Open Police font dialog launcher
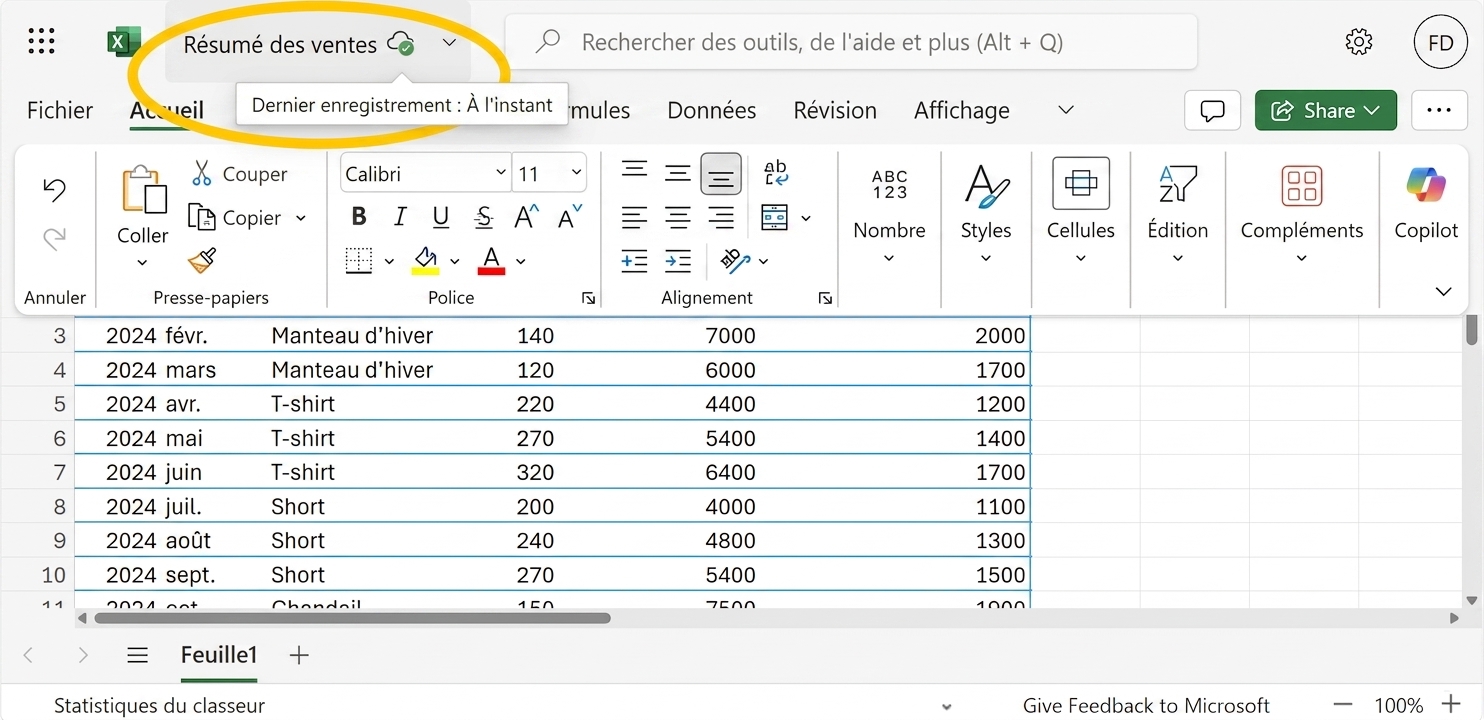 [589, 298]
